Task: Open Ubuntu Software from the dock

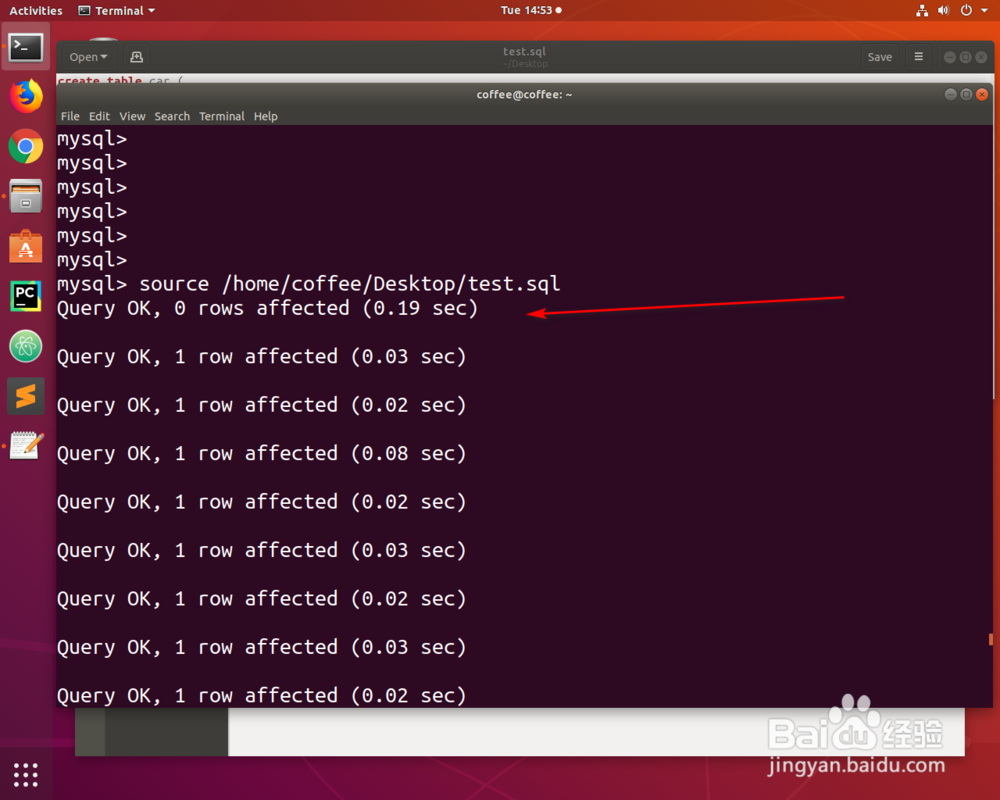Action: (26, 246)
